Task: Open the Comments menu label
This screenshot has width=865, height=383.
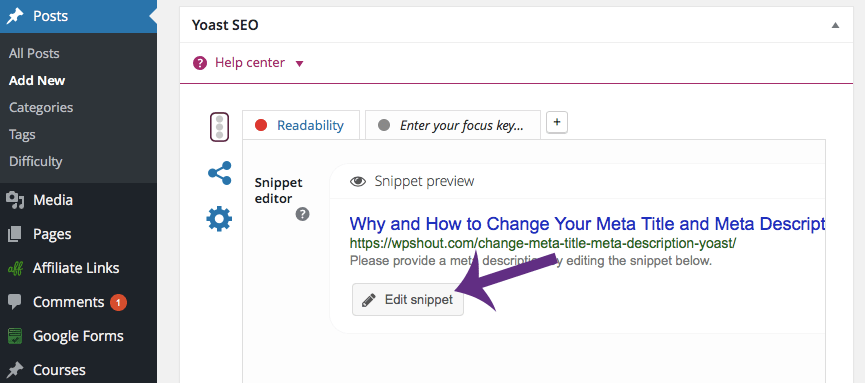Action: [68, 302]
